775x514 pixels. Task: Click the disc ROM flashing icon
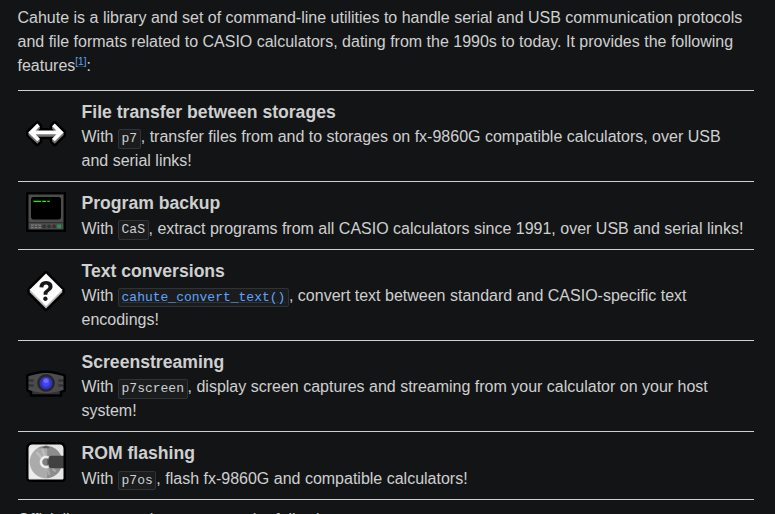coord(46,463)
